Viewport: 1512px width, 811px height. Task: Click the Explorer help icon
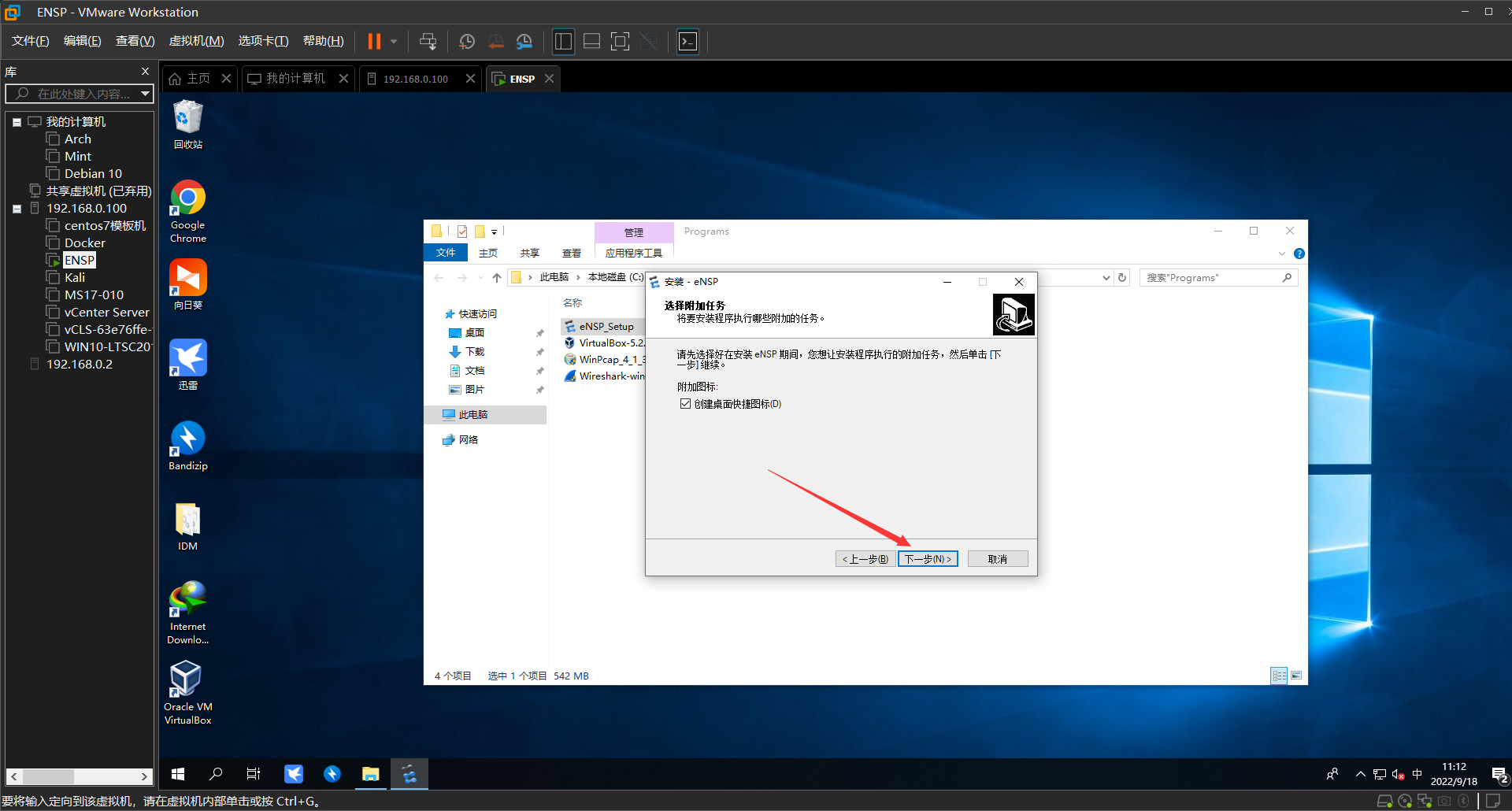(x=1299, y=254)
